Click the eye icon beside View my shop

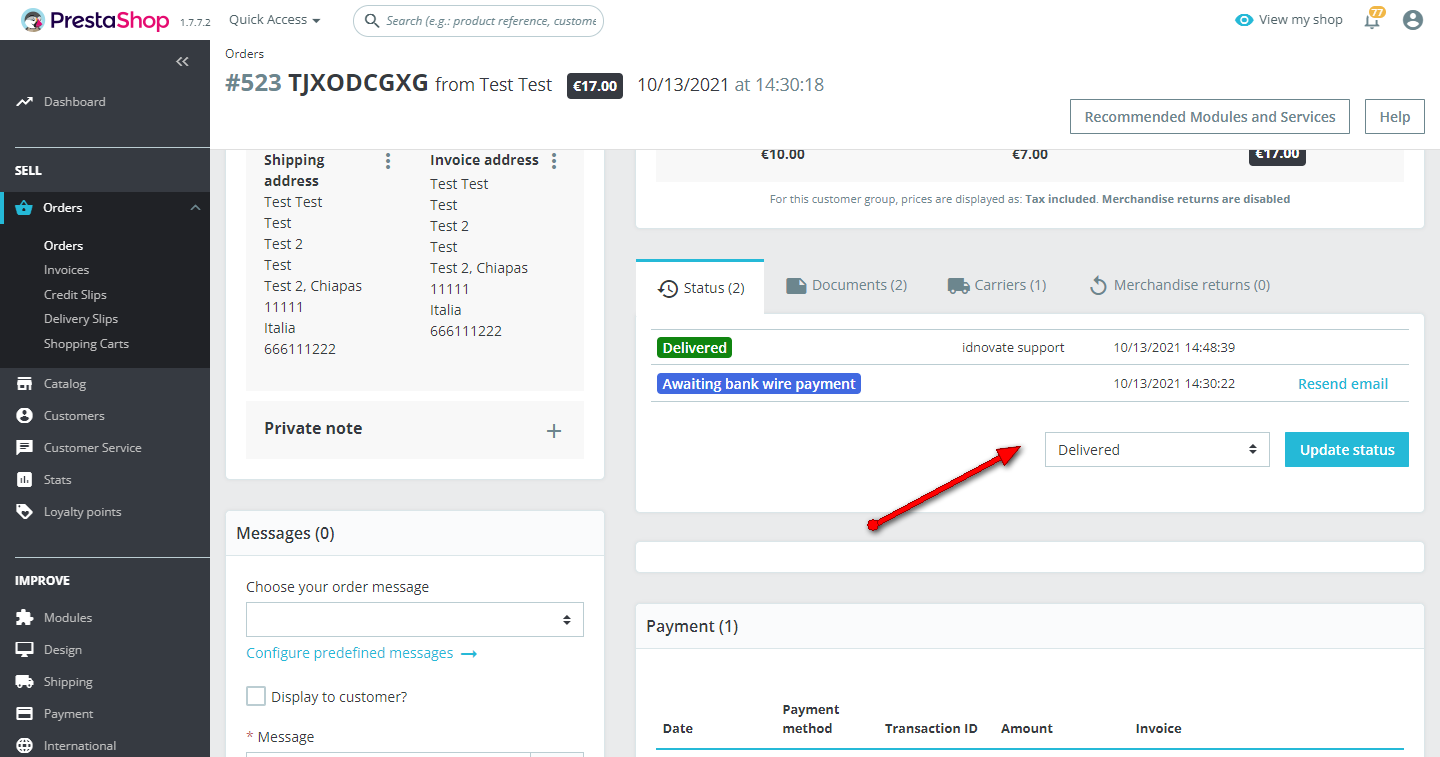point(1244,20)
